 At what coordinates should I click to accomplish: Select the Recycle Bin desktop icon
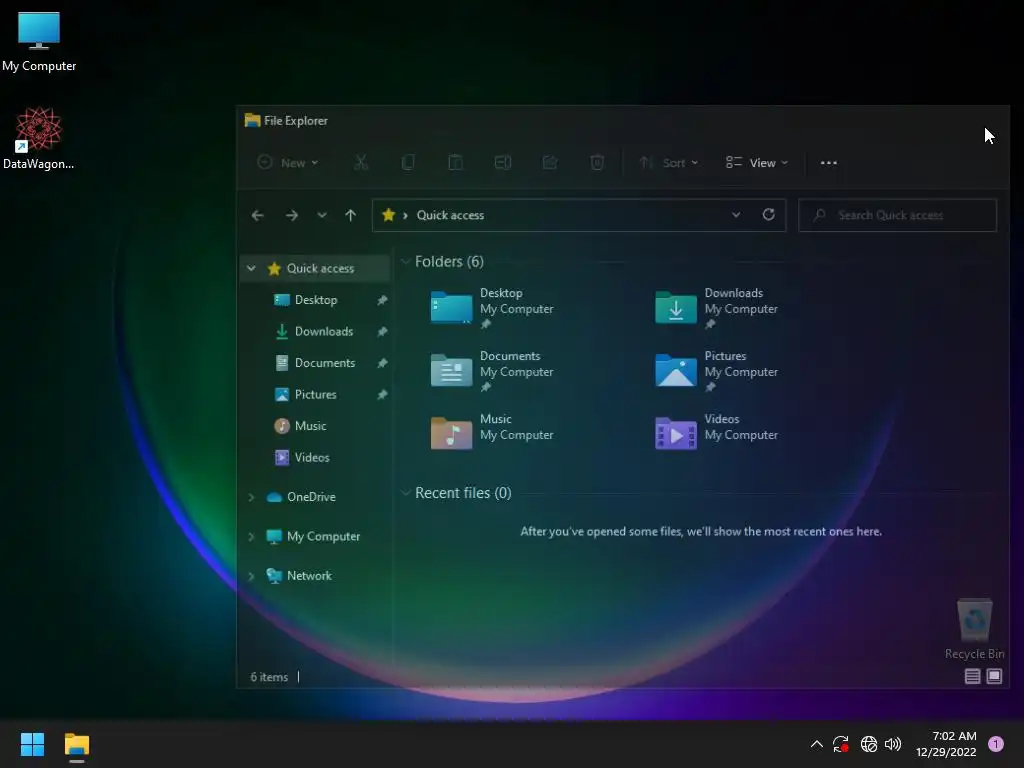[x=974, y=629]
